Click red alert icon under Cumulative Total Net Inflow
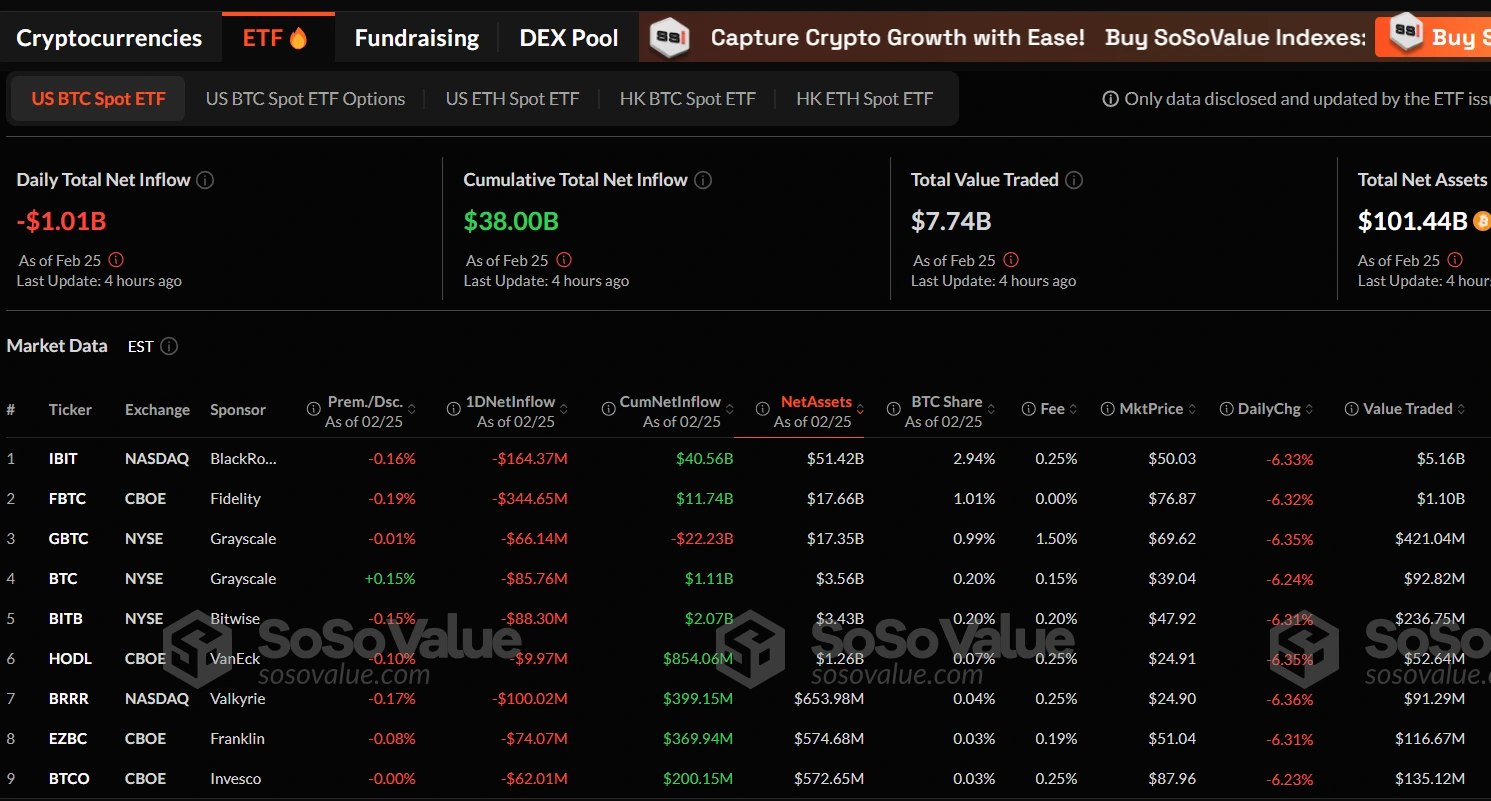 click(x=564, y=260)
